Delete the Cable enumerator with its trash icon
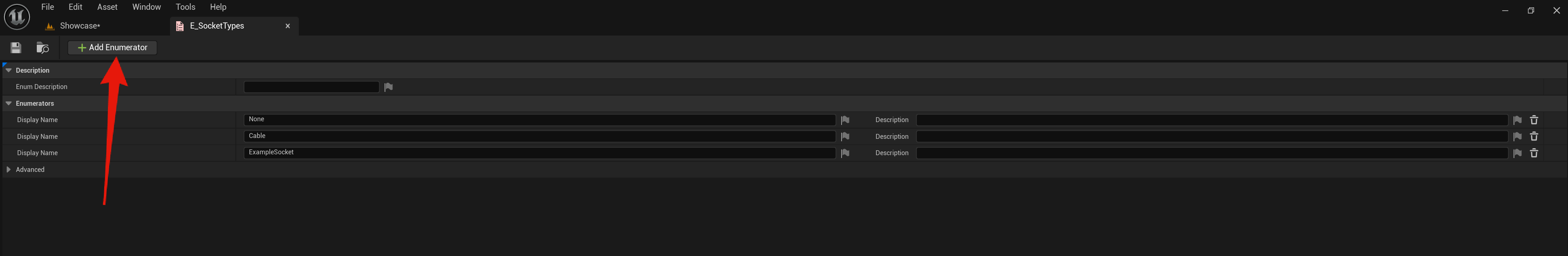The image size is (1568, 256). tap(1534, 137)
